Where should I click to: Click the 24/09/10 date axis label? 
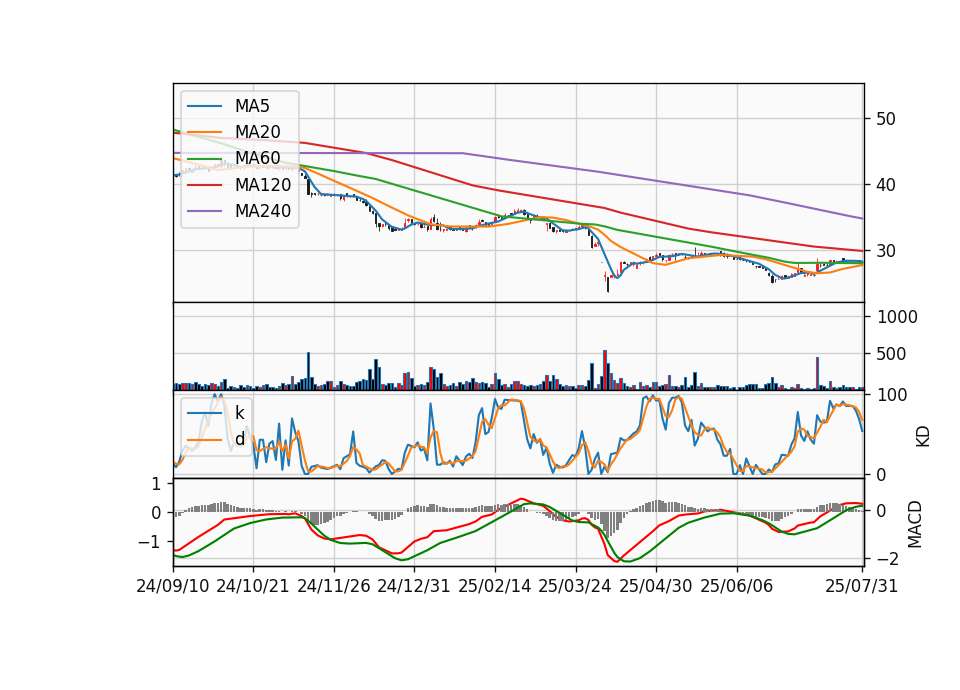click(x=173, y=586)
